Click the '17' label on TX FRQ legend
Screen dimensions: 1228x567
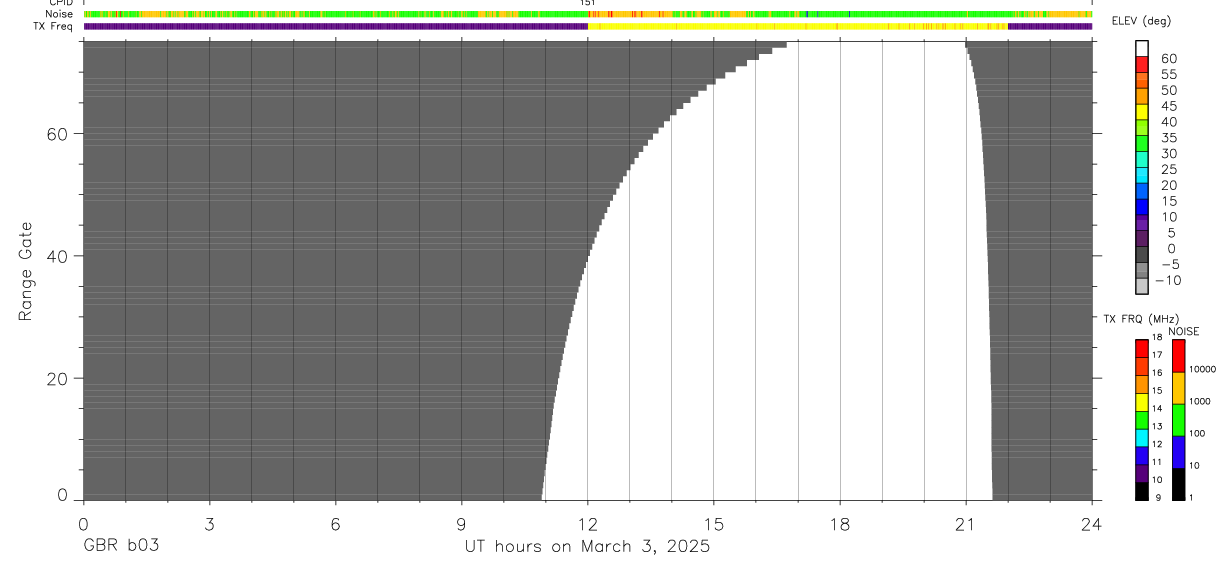pos(1157,355)
